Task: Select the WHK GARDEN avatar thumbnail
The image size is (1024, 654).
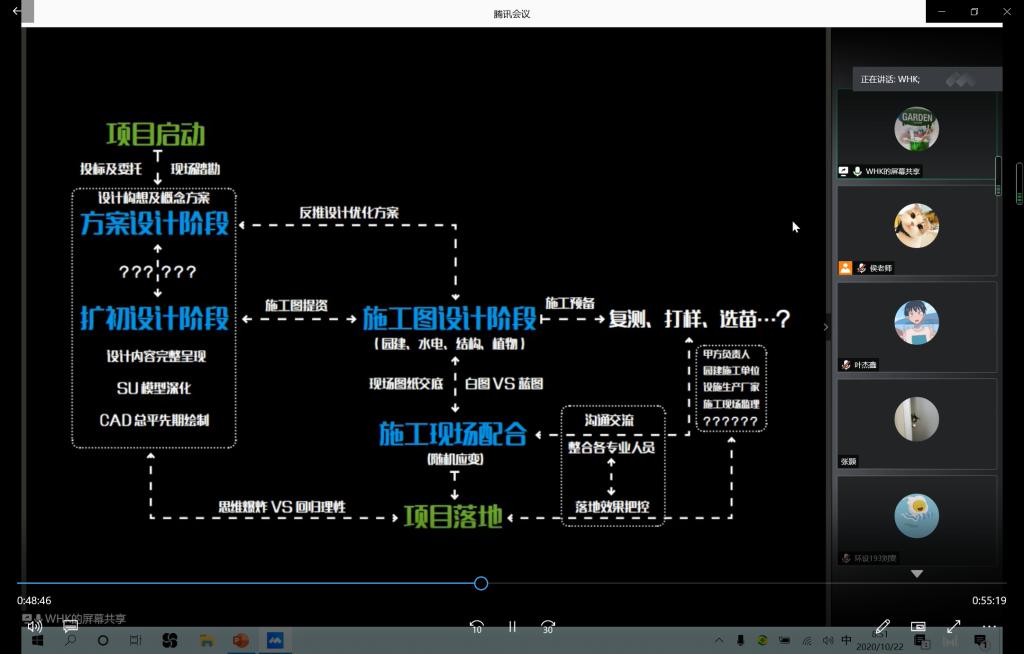Action: (x=916, y=129)
